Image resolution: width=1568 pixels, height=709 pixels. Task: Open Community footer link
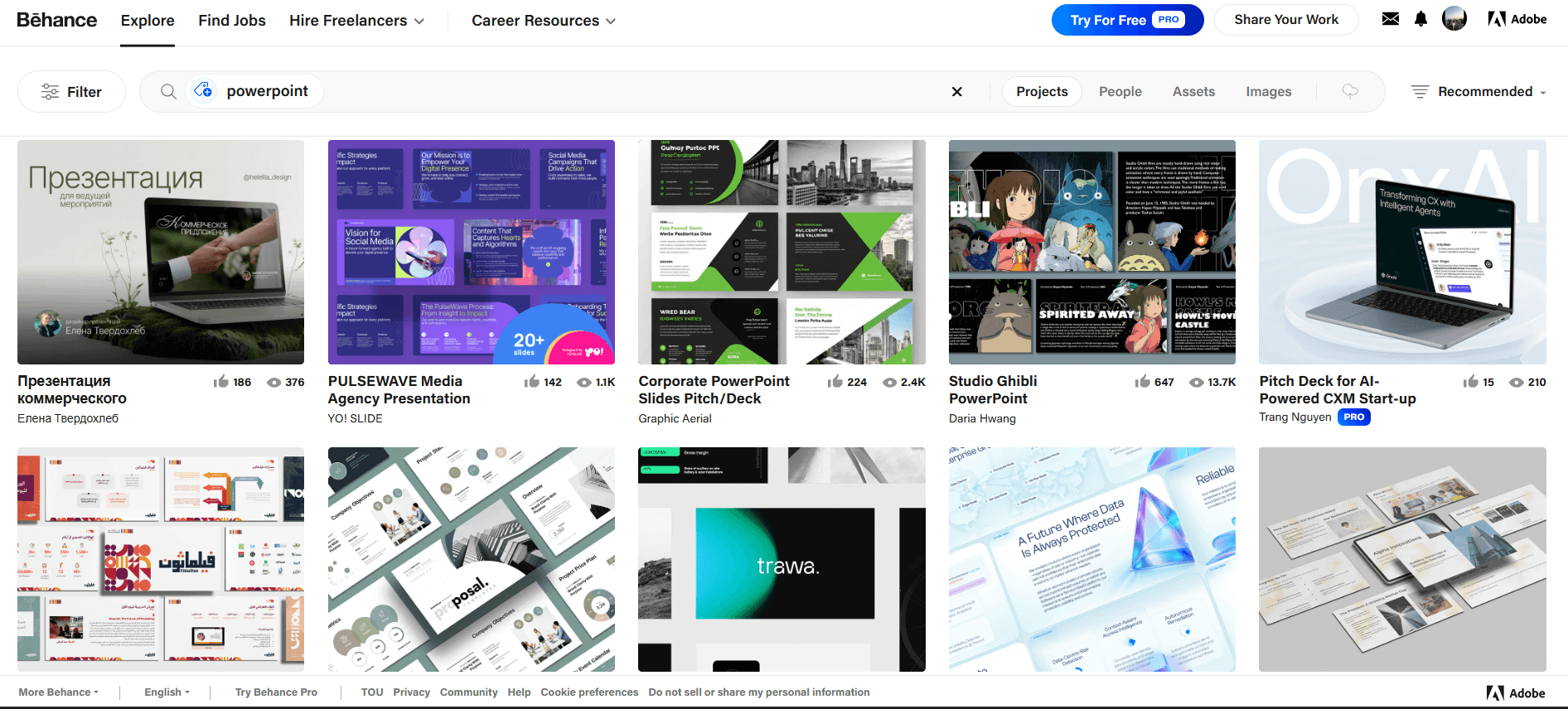point(469,692)
